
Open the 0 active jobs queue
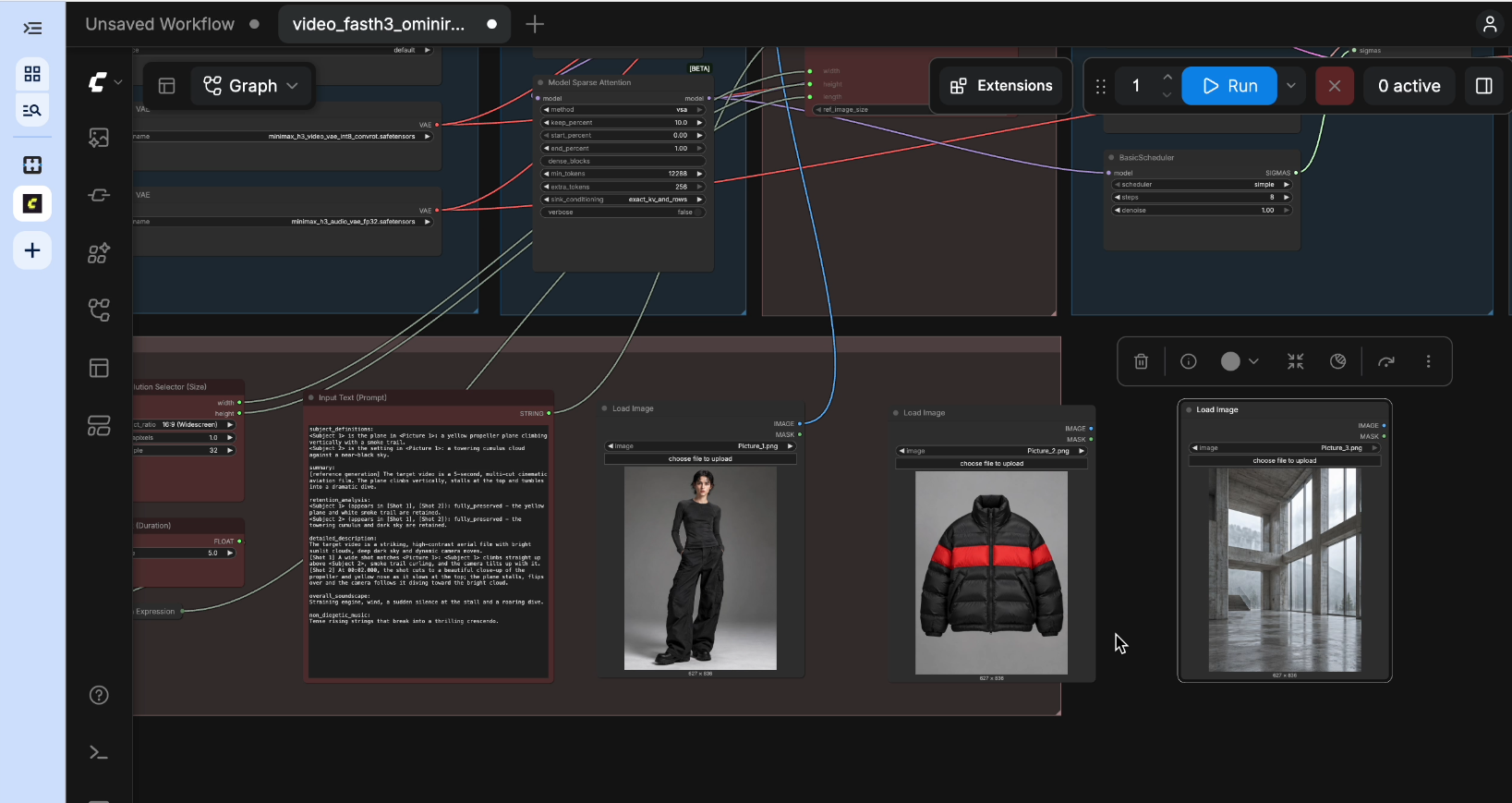(x=1409, y=86)
